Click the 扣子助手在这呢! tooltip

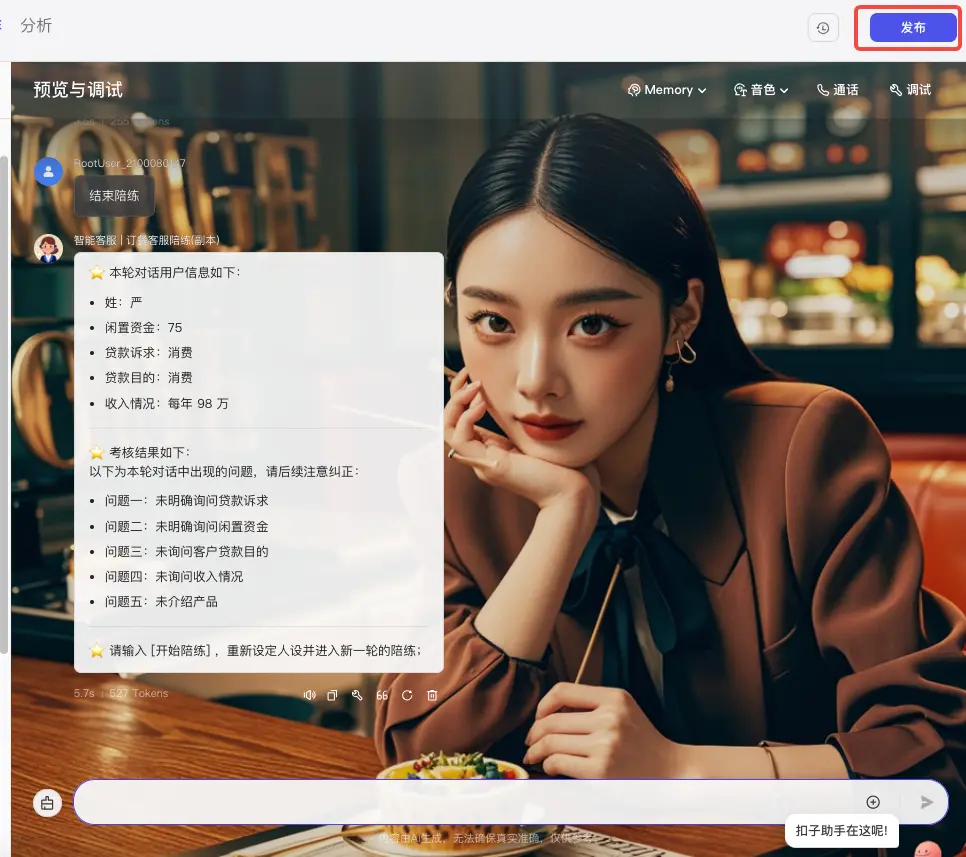(x=842, y=831)
